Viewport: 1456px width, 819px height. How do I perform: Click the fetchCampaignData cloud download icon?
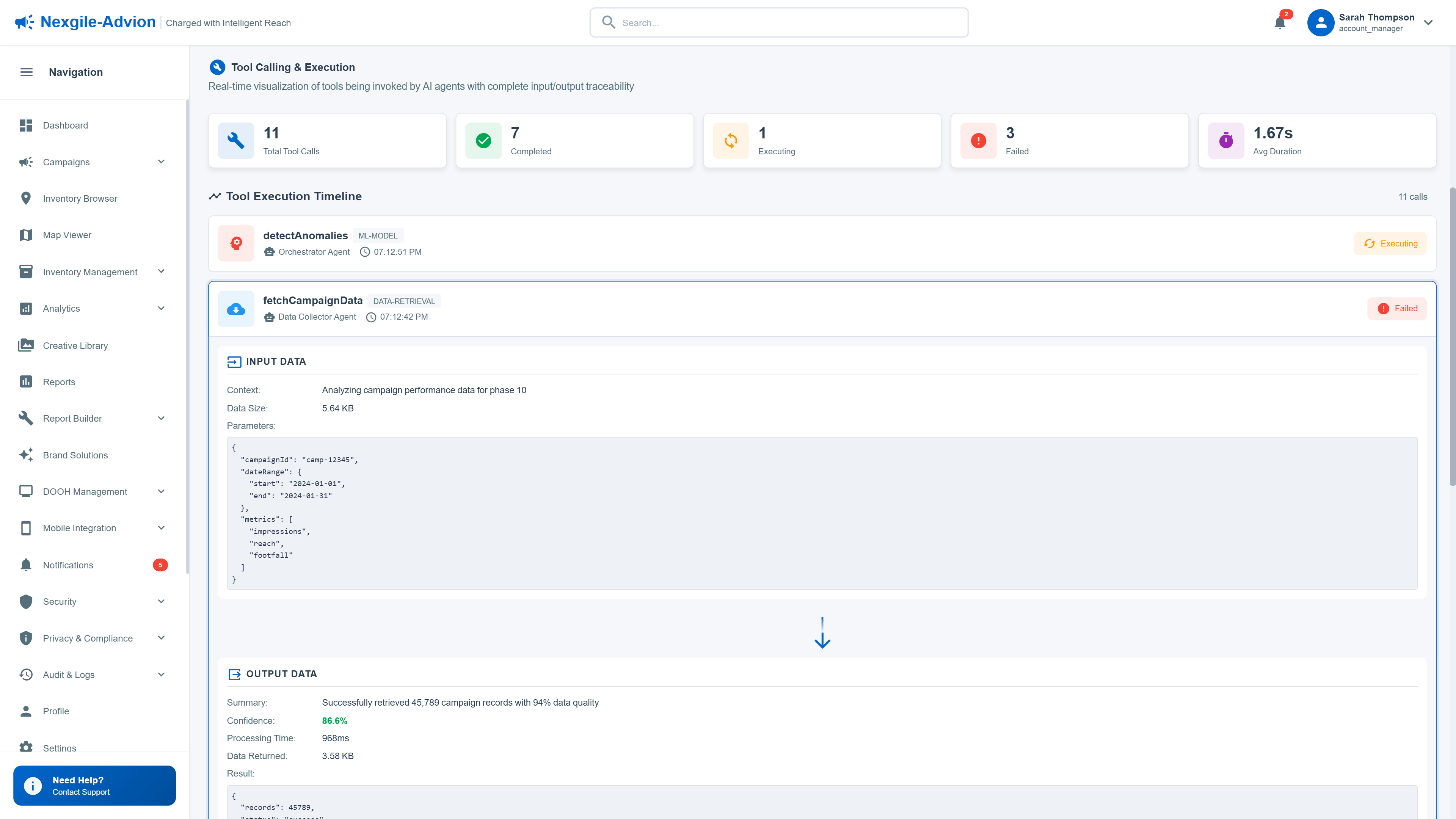click(236, 309)
